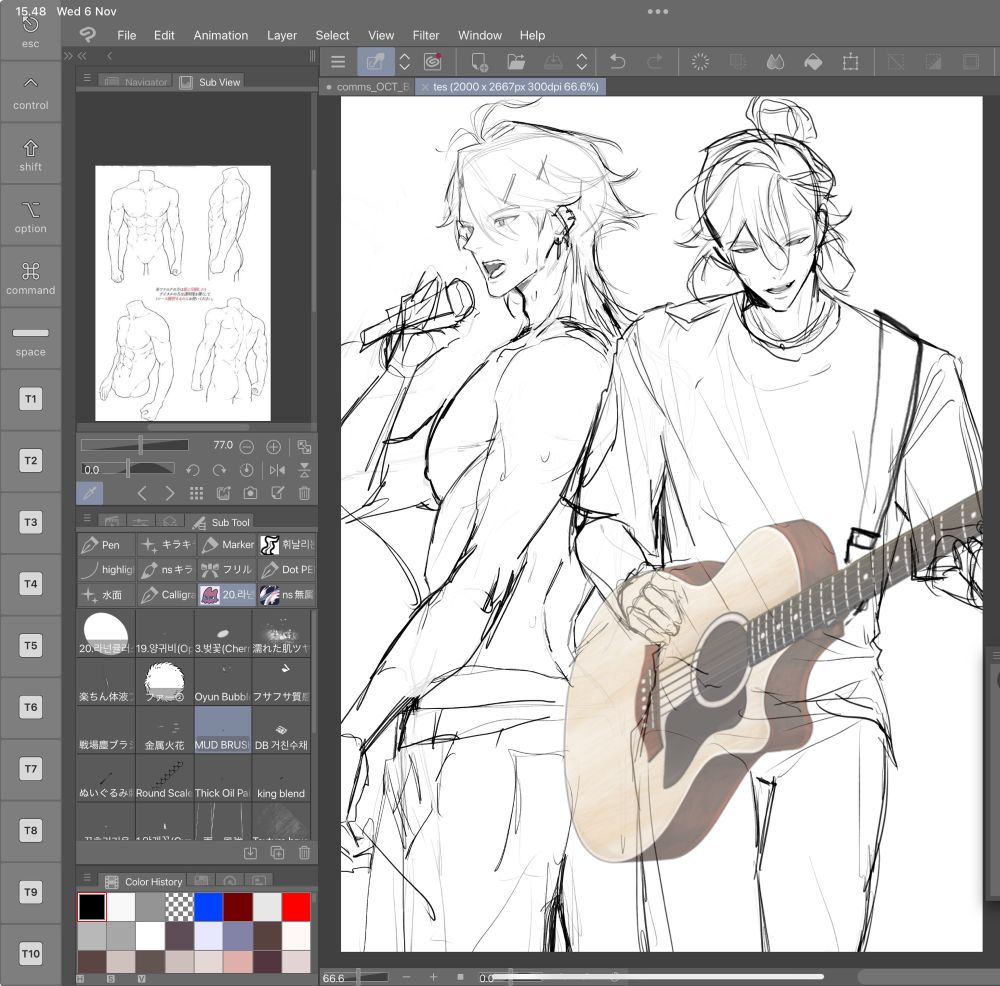Create a new canvas using the New icon
Screen dimensions: 1000x986
(478, 62)
